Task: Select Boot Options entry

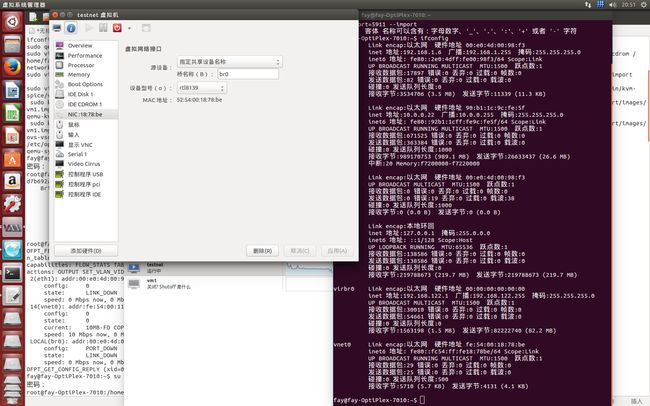Action: pos(86,84)
